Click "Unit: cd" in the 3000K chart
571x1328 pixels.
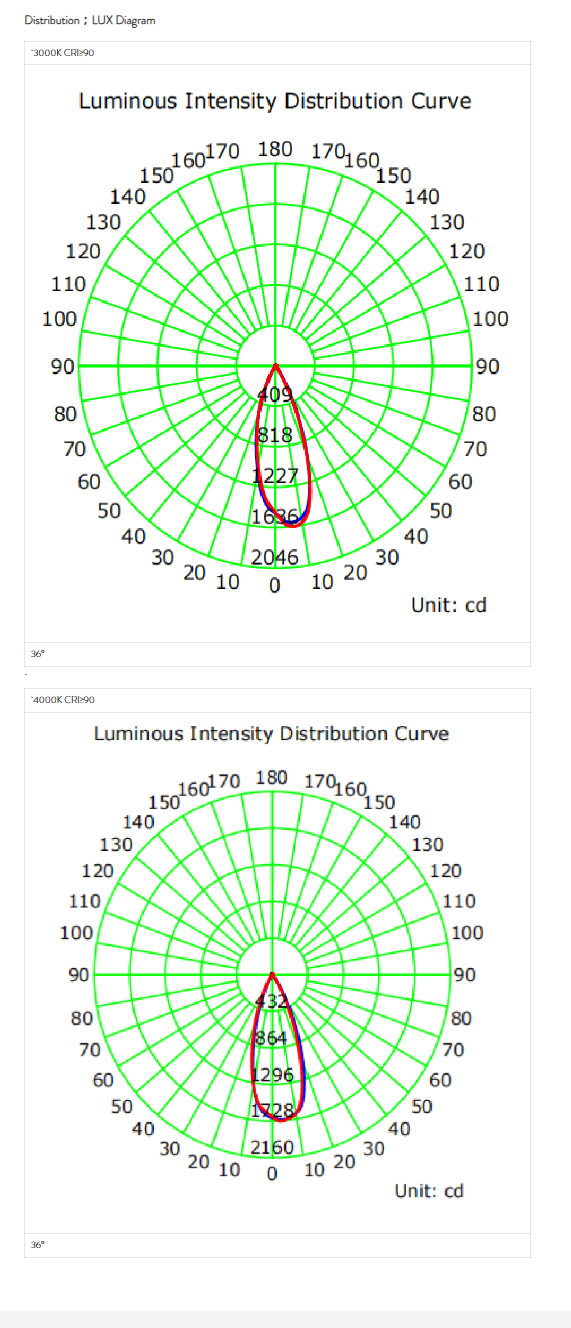449,605
